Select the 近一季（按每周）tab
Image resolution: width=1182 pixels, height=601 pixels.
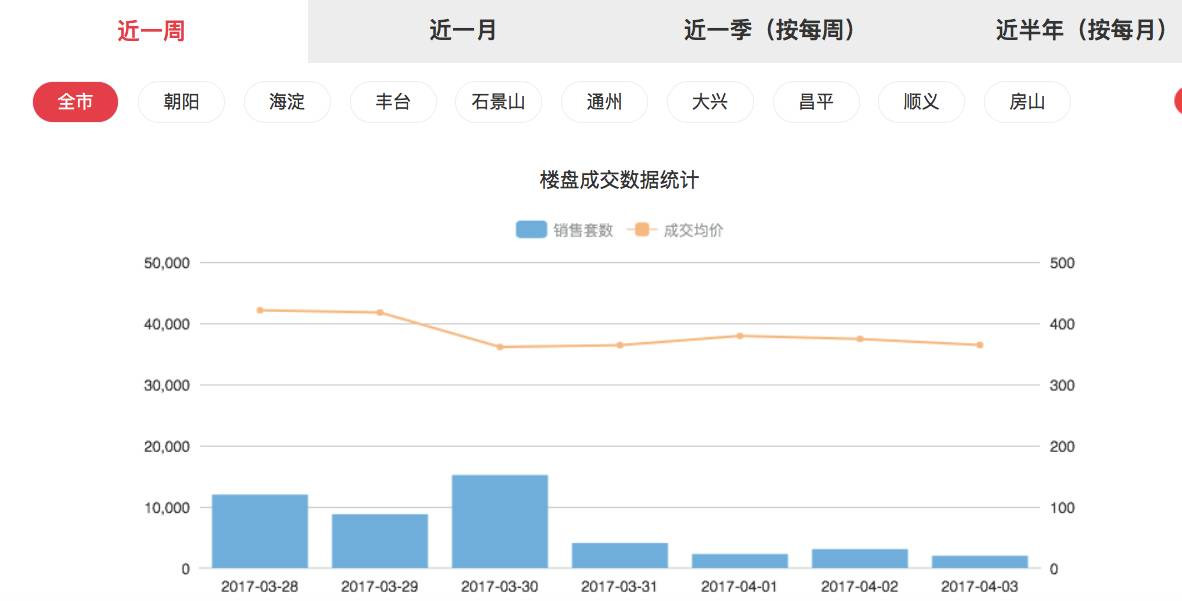[x=770, y=31]
